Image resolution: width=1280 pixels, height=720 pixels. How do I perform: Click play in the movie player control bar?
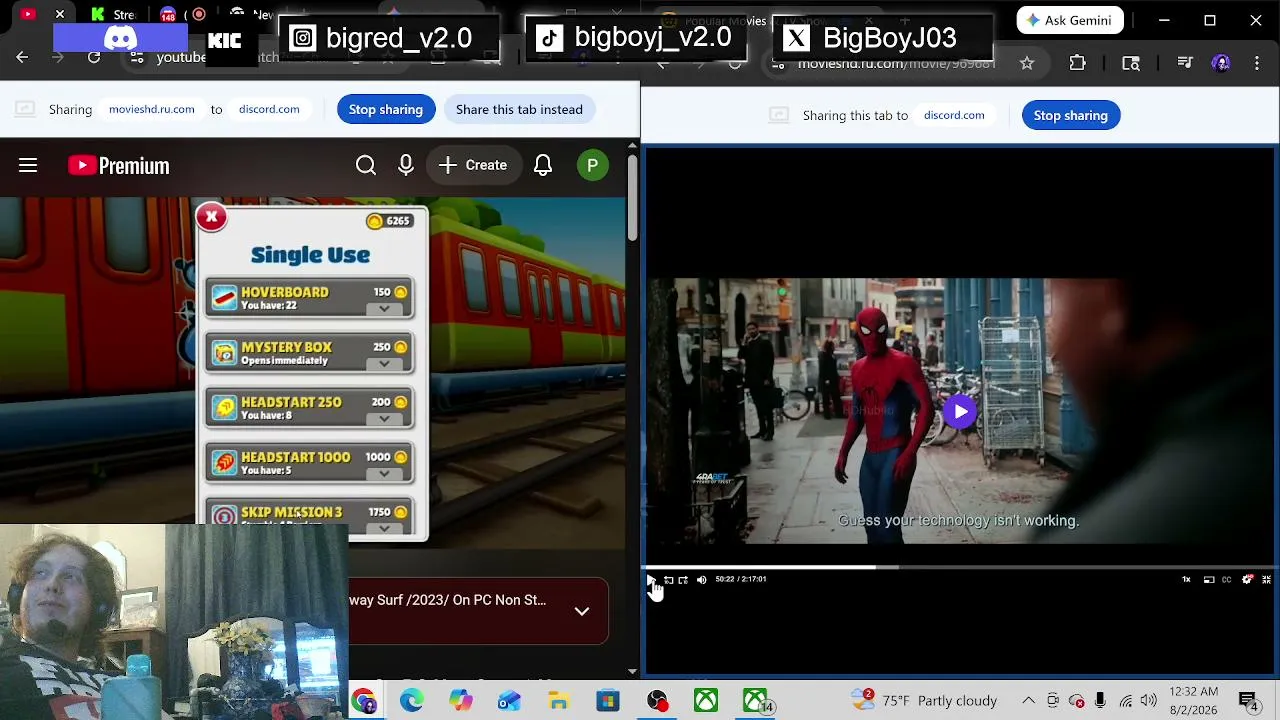click(x=651, y=579)
